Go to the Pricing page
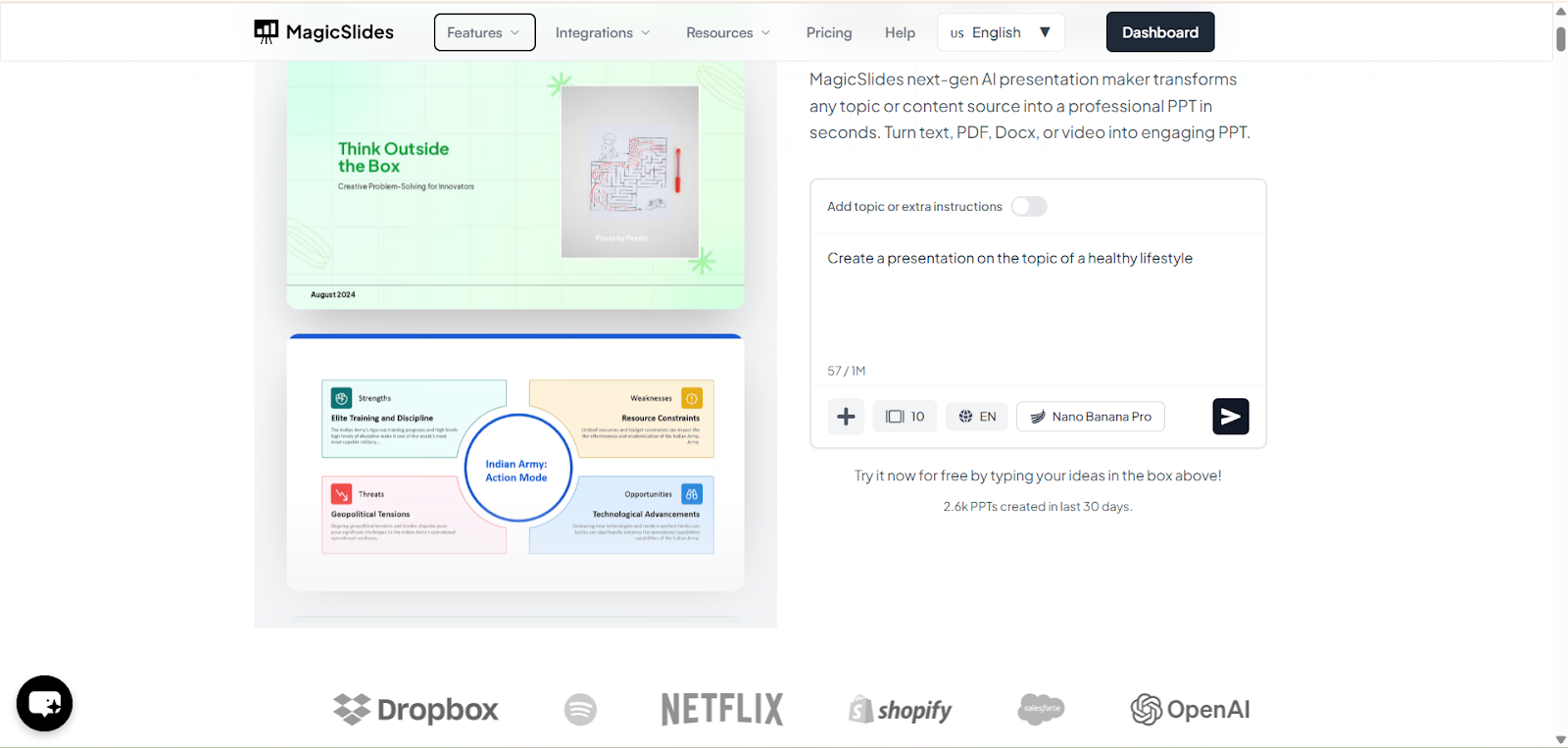The width and height of the screenshot is (1568, 748). pyautogui.click(x=829, y=32)
